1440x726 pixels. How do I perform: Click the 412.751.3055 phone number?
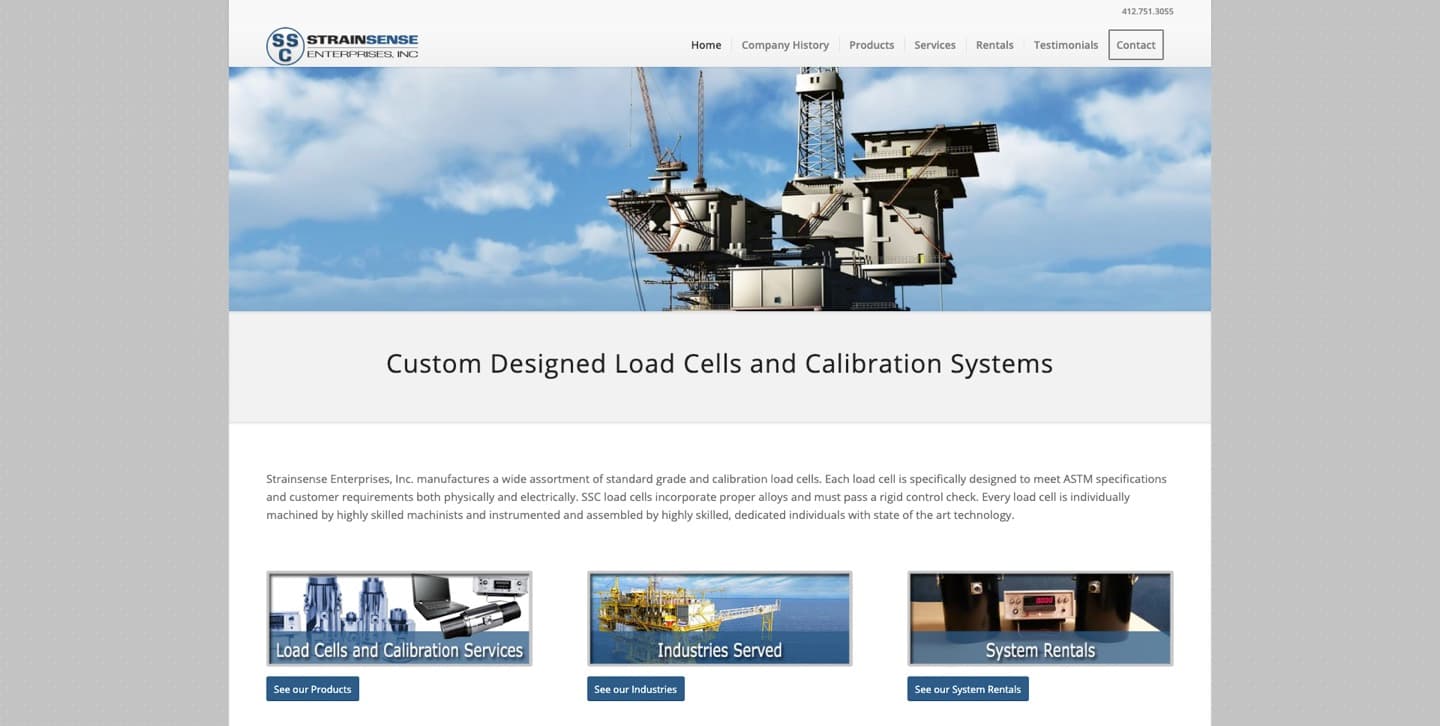pyautogui.click(x=1148, y=12)
